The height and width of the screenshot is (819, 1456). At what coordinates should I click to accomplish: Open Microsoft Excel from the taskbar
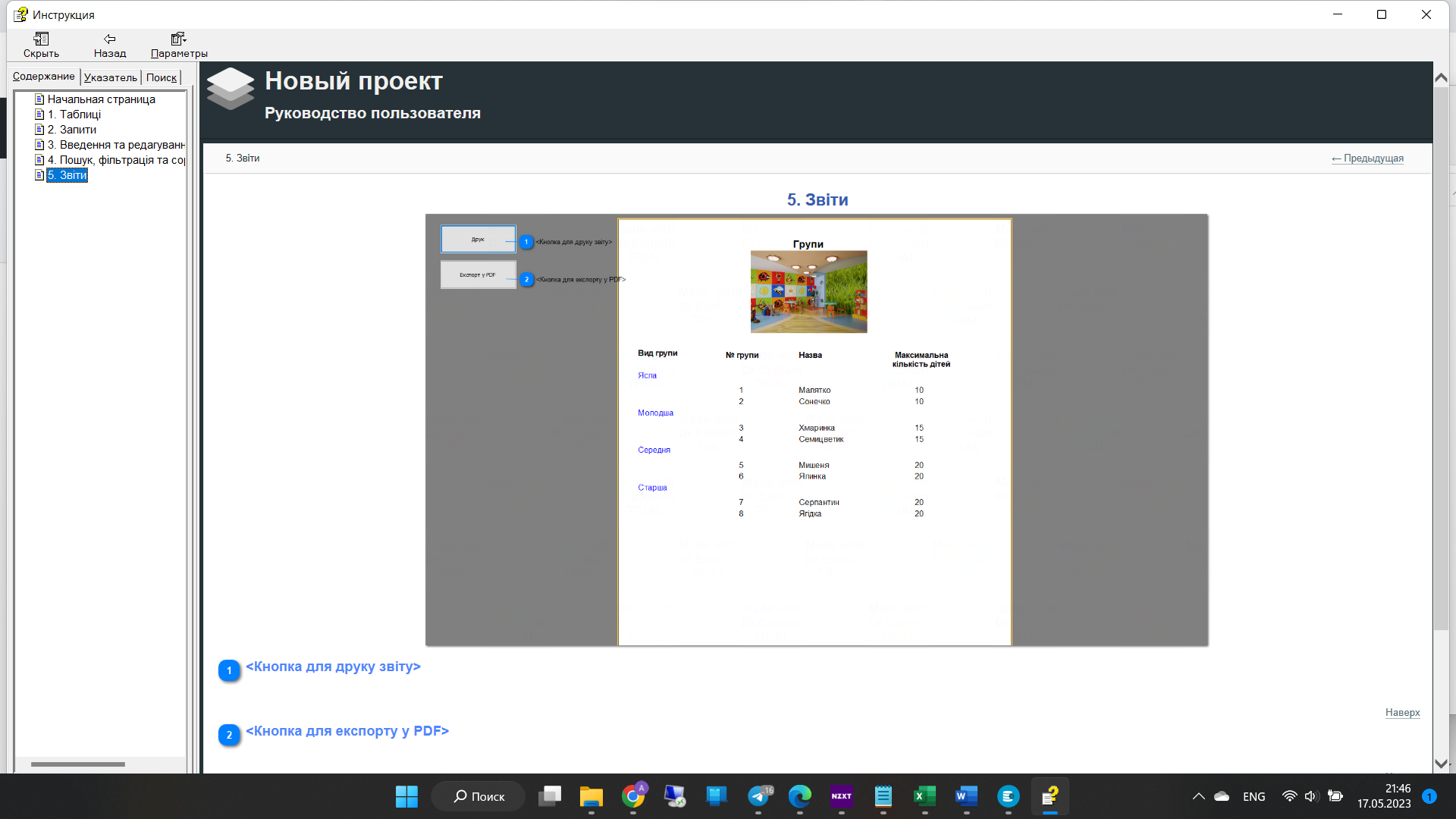tap(923, 796)
